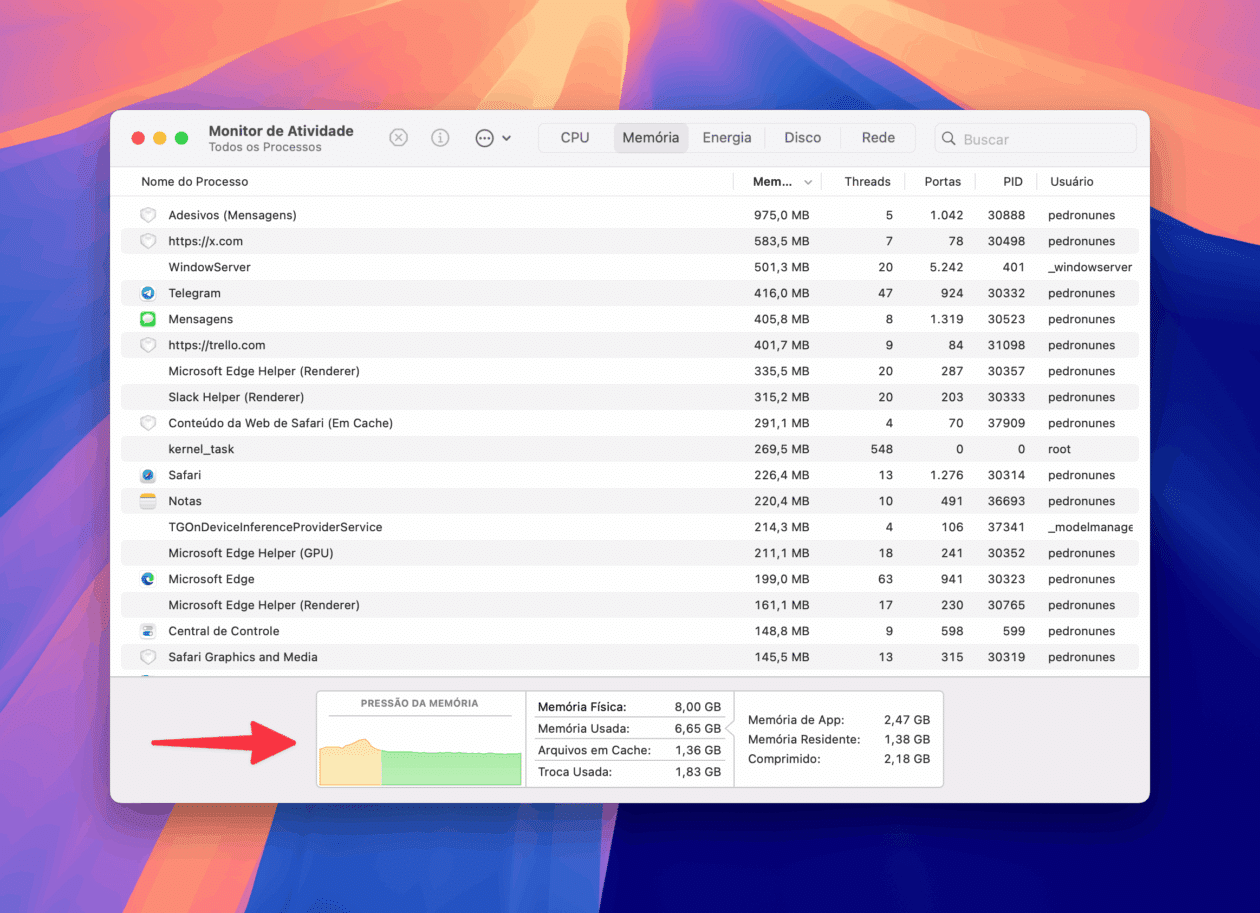Switch to the Disco tab
This screenshot has width=1260, height=913.
point(803,138)
